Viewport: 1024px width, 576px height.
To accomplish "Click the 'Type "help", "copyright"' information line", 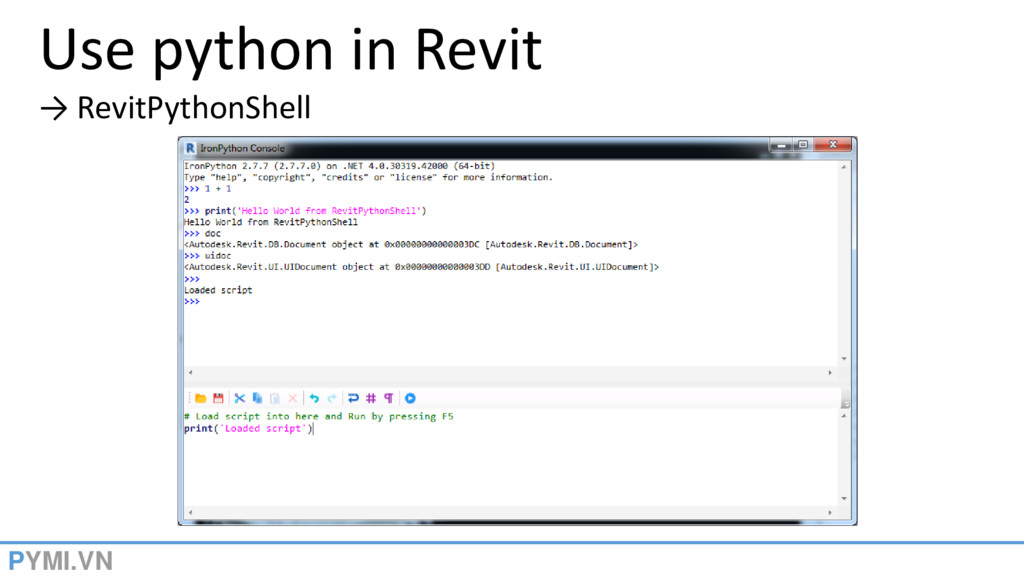I will pos(368,178).
